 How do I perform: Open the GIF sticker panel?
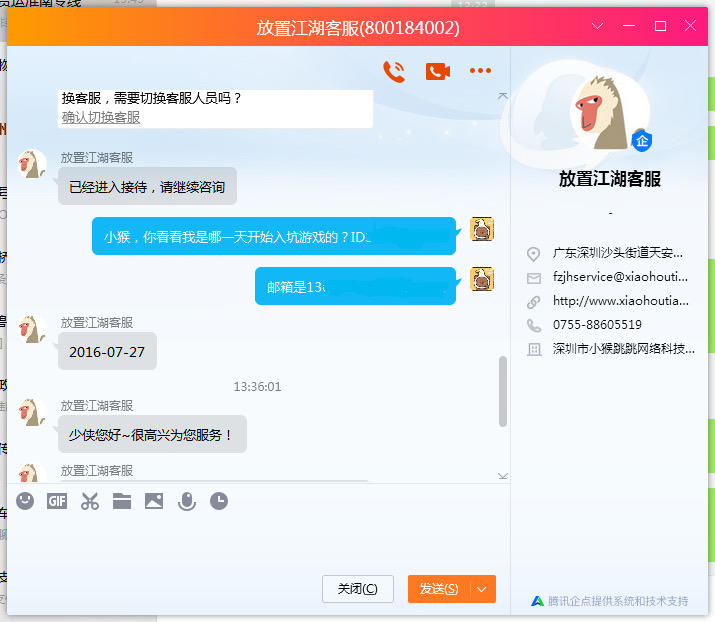(57, 502)
